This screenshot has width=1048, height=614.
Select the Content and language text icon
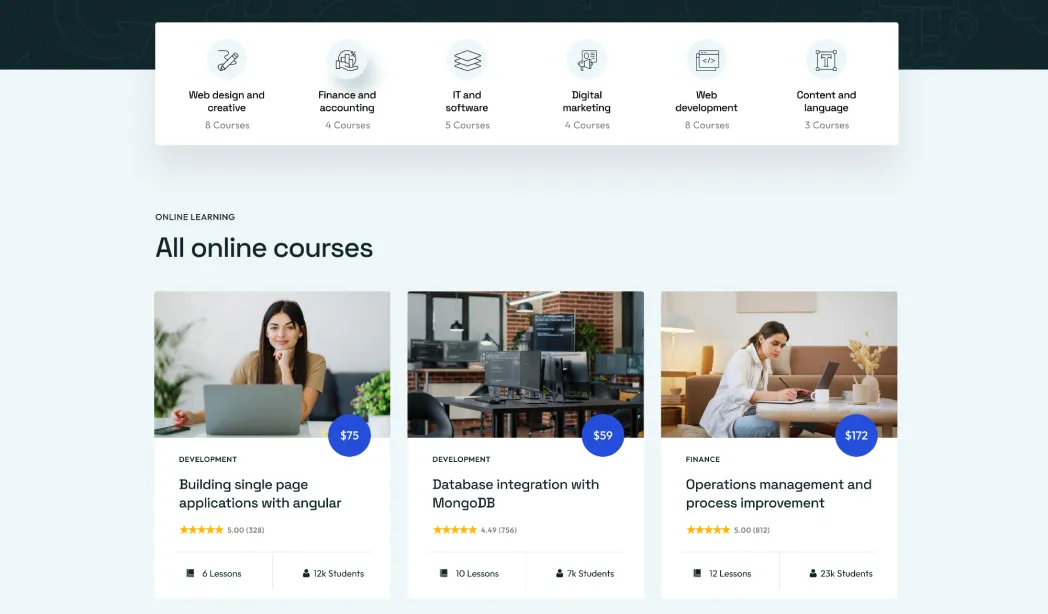pyautogui.click(x=826, y=60)
